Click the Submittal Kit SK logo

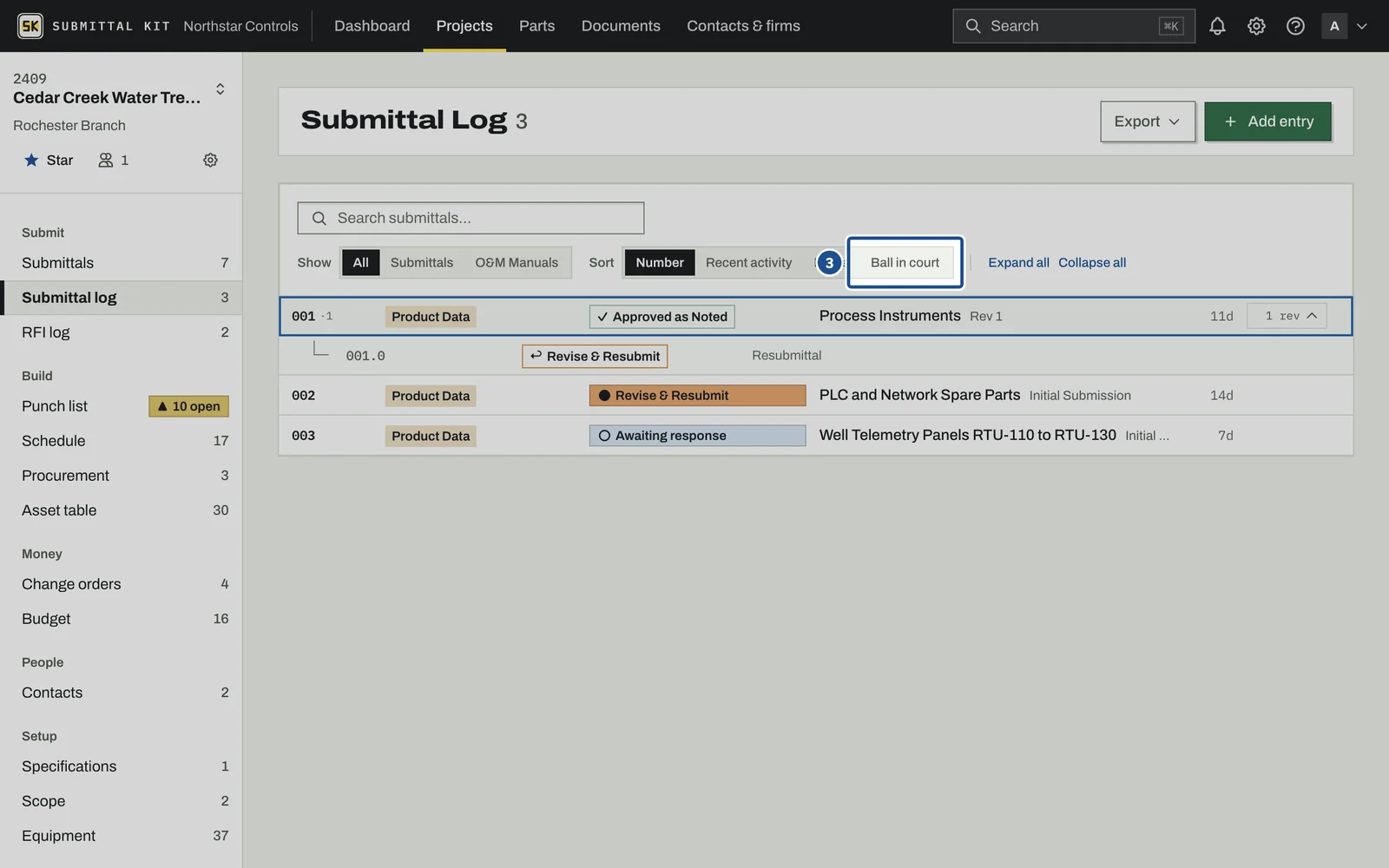coord(30,26)
